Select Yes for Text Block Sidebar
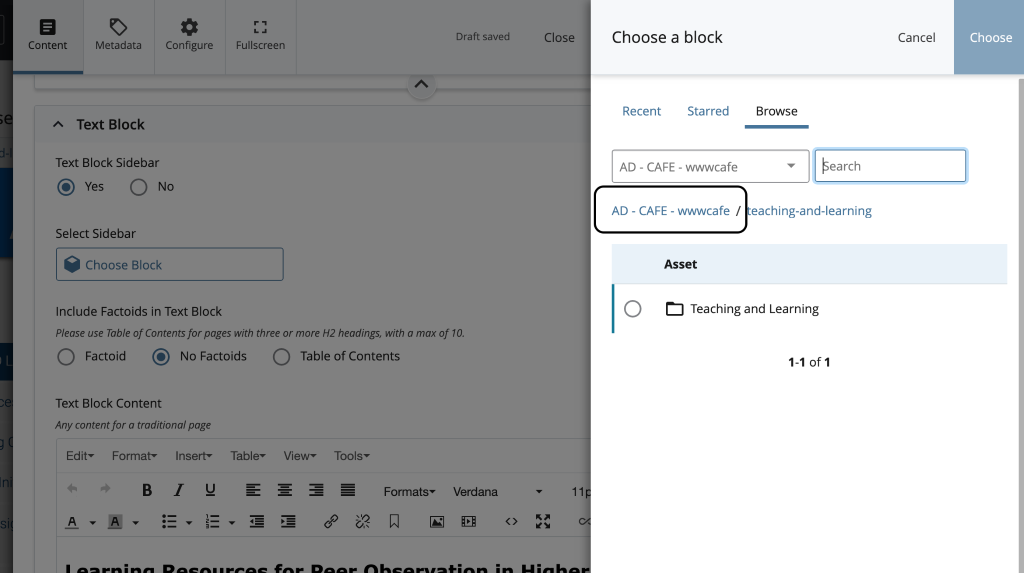 66,187
